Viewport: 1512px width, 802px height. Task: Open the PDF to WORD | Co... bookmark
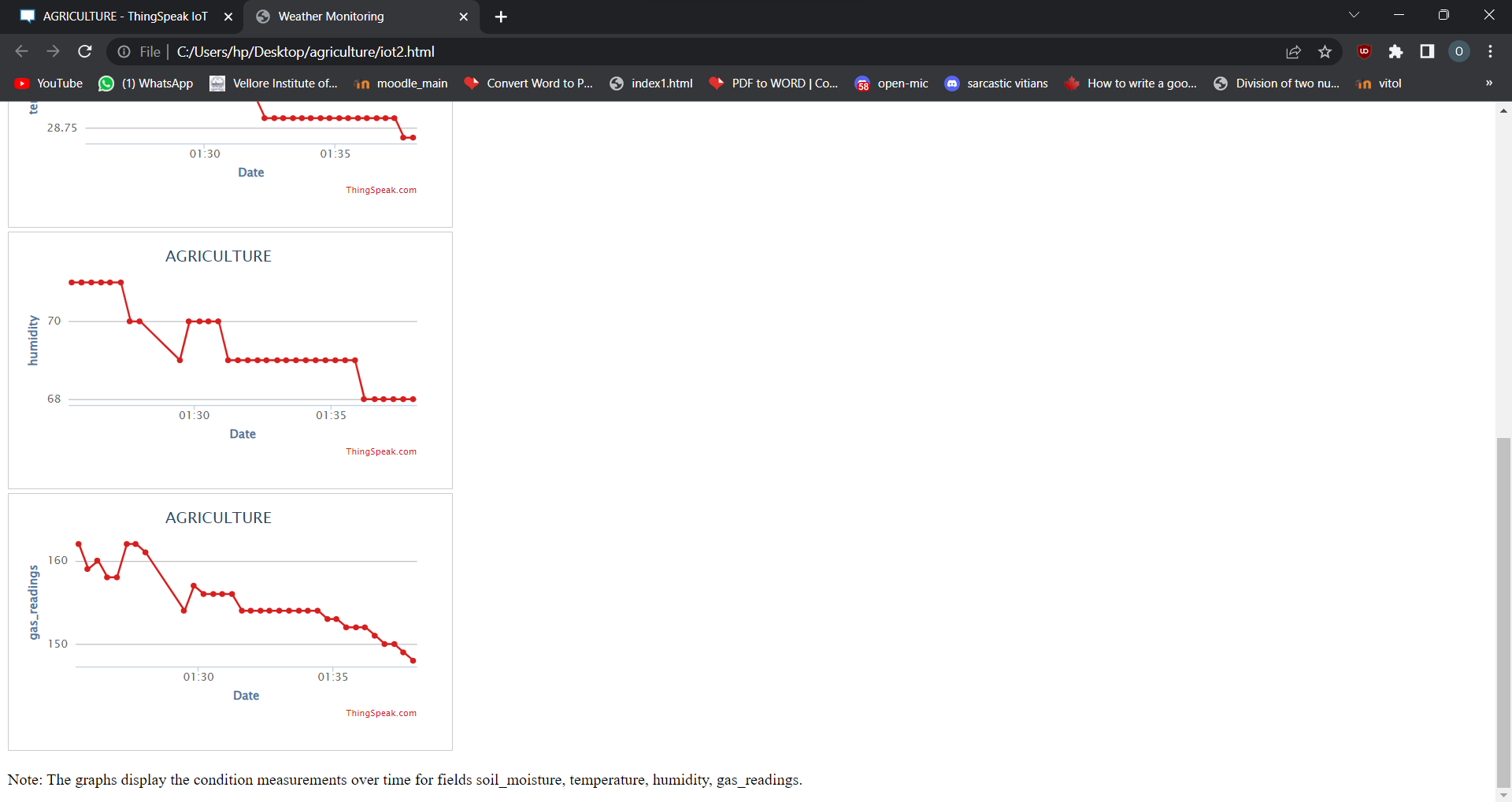tap(773, 84)
